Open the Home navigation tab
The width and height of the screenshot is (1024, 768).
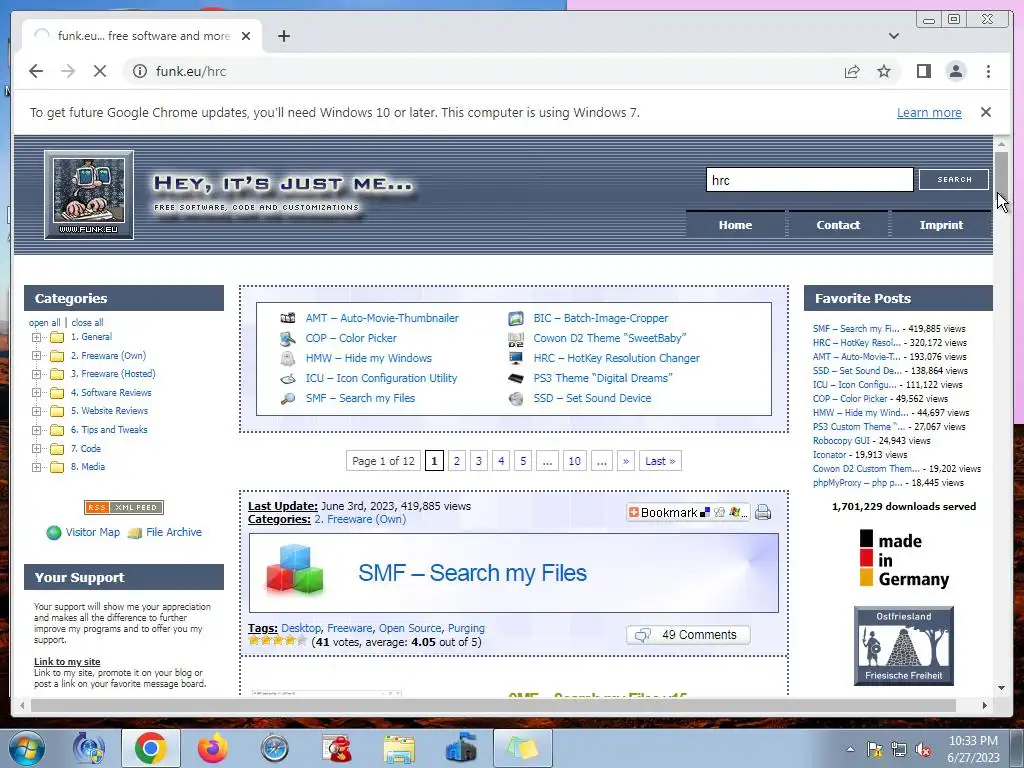click(x=735, y=225)
